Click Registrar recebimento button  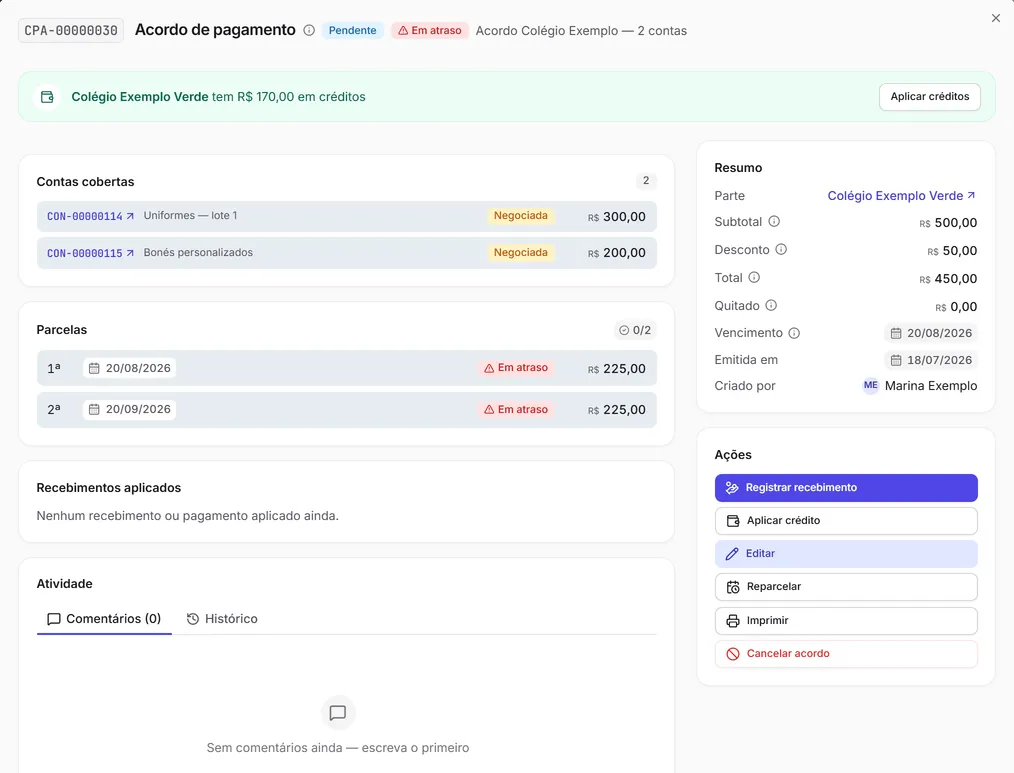(x=846, y=488)
